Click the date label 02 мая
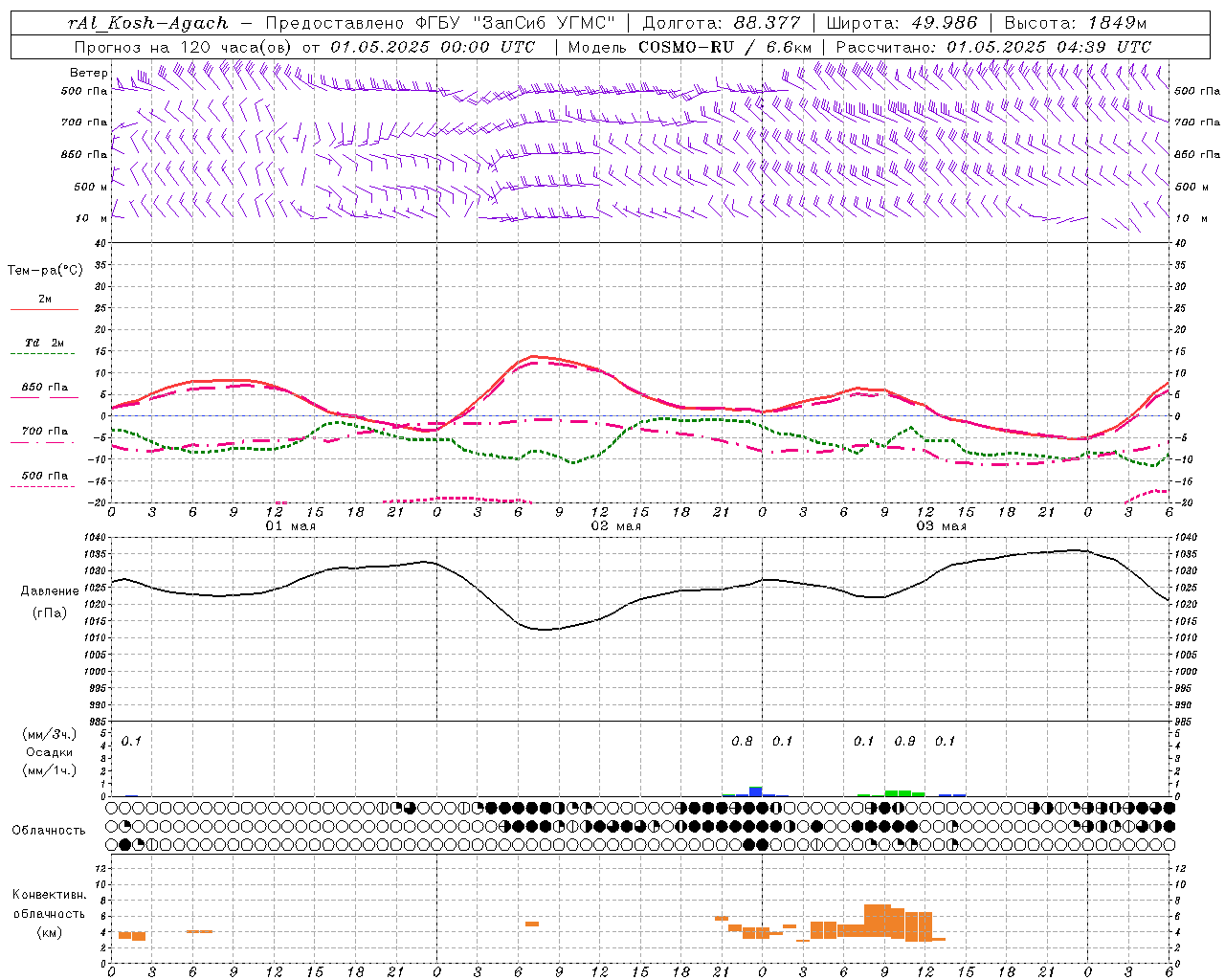The height and width of the screenshot is (980, 1225). [616, 526]
